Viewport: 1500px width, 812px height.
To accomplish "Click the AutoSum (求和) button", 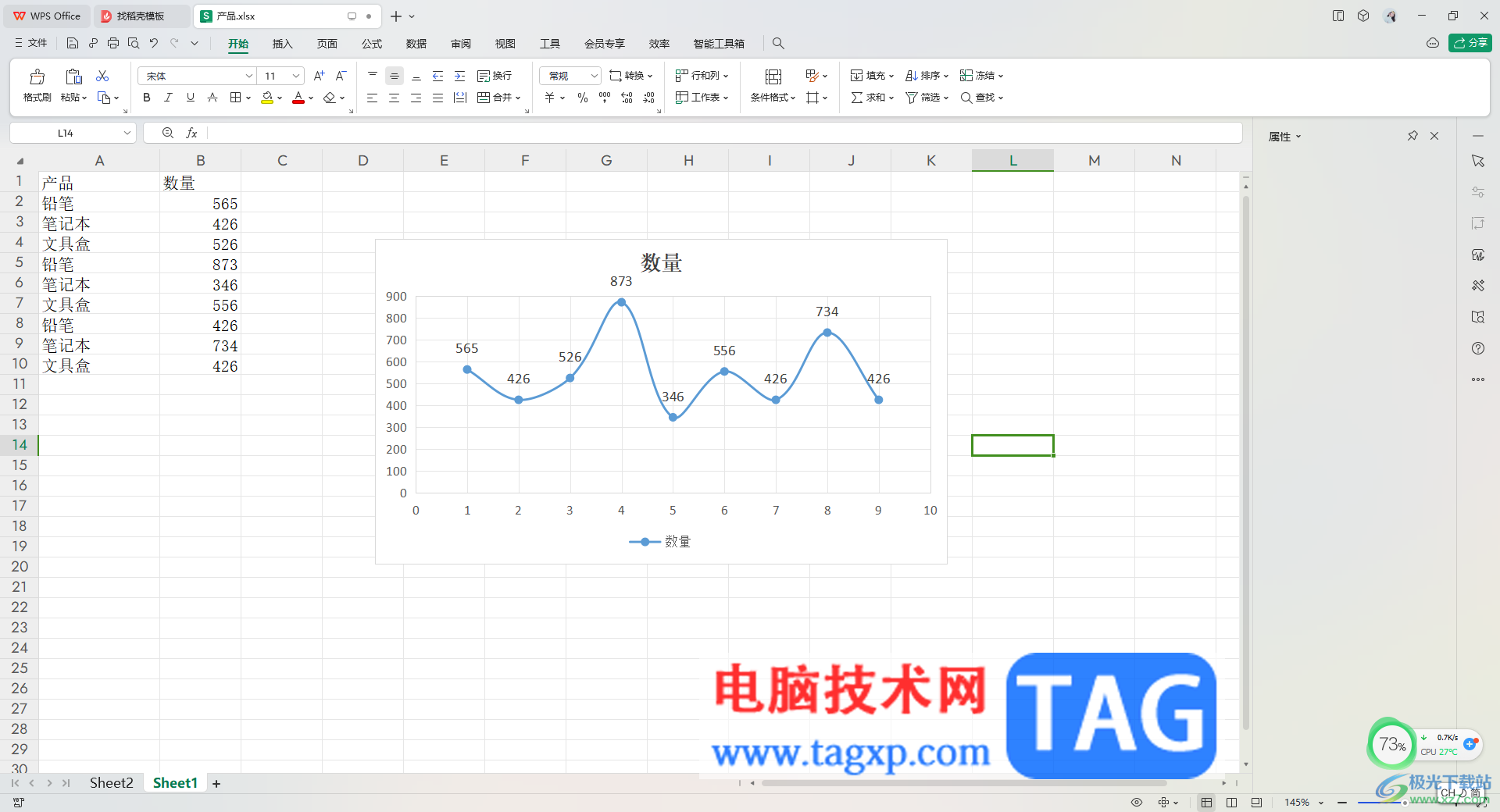I will pos(872,98).
